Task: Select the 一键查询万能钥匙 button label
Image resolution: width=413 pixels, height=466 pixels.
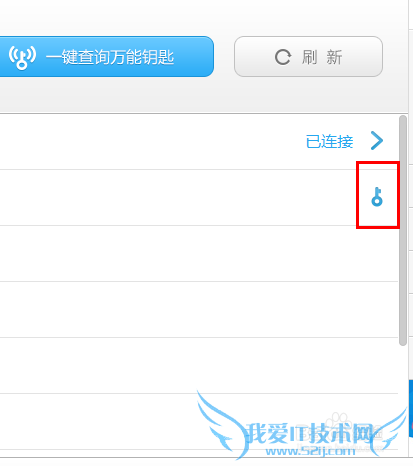Action: [110, 57]
